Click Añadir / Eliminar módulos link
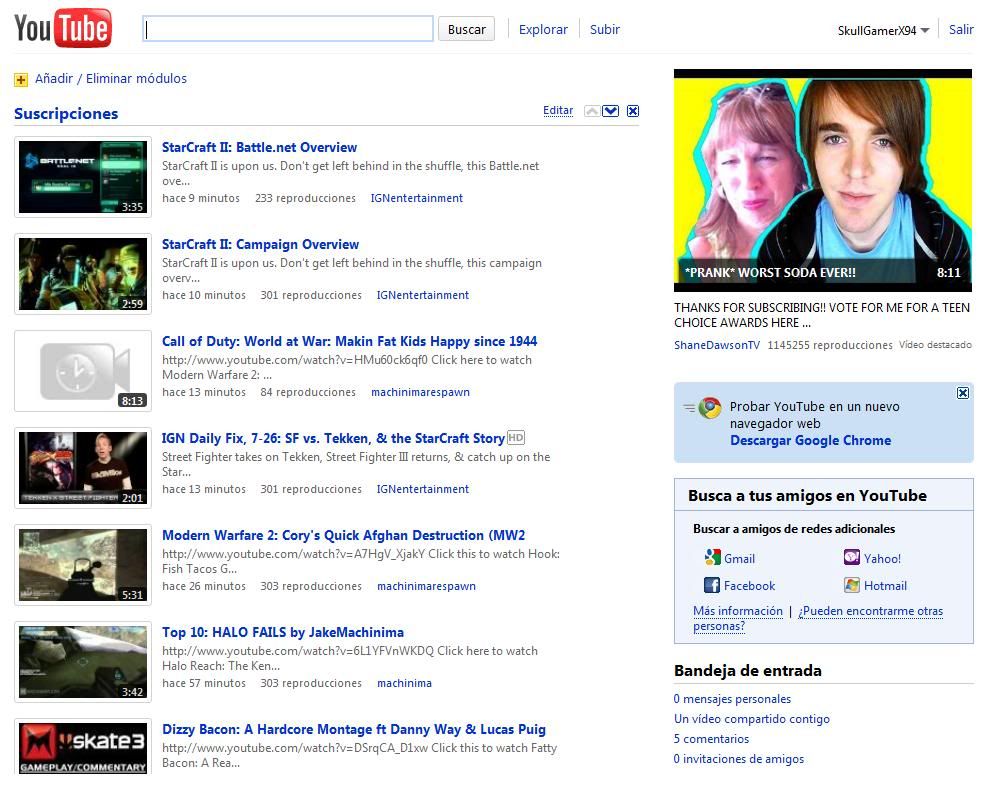Viewport: 988px width, 794px height. [x=111, y=79]
